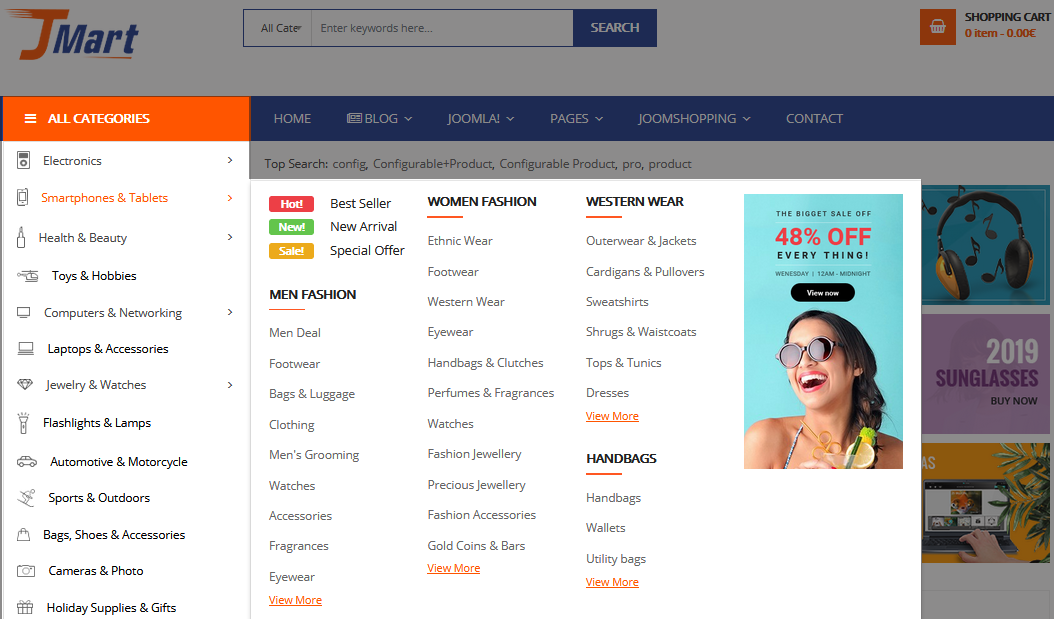The height and width of the screenshot is (619, 1054).
Task: Select Cameras & Photo category
Action: [x=95, y=571]
